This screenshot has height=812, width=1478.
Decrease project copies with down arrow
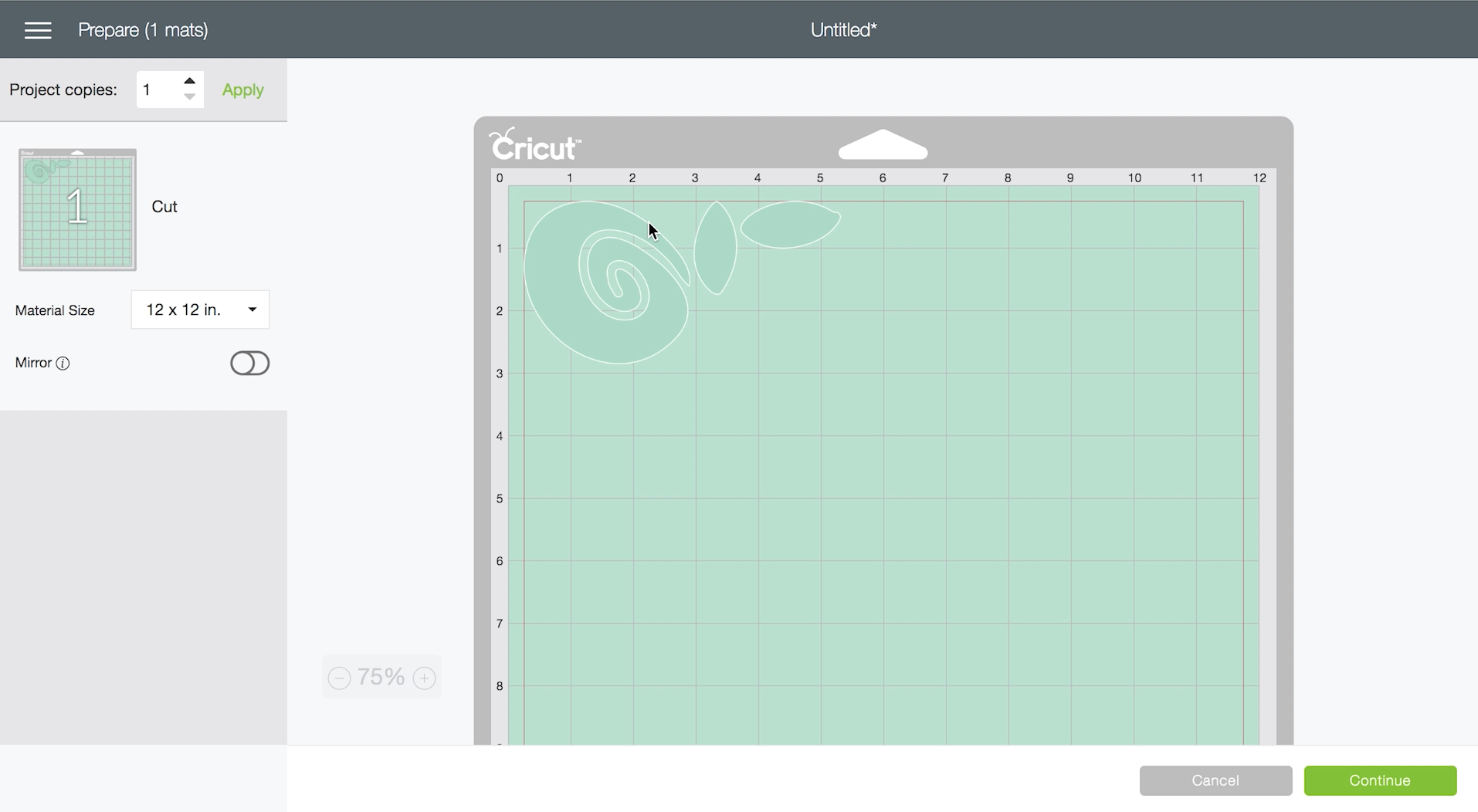point(189,97)
